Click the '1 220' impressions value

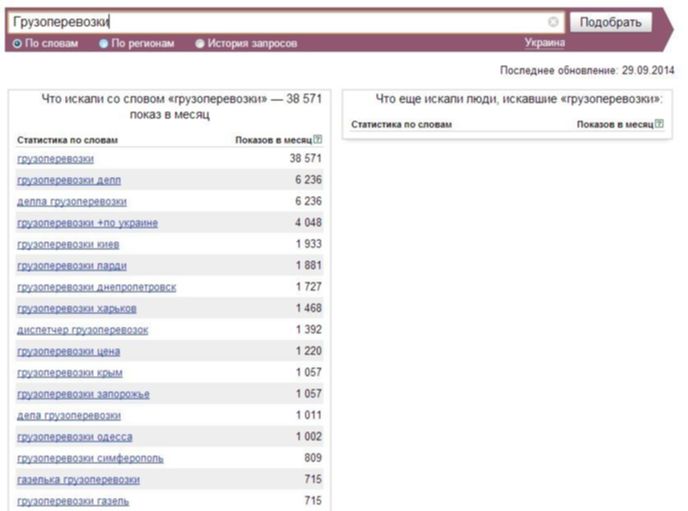tap(309, 351)
